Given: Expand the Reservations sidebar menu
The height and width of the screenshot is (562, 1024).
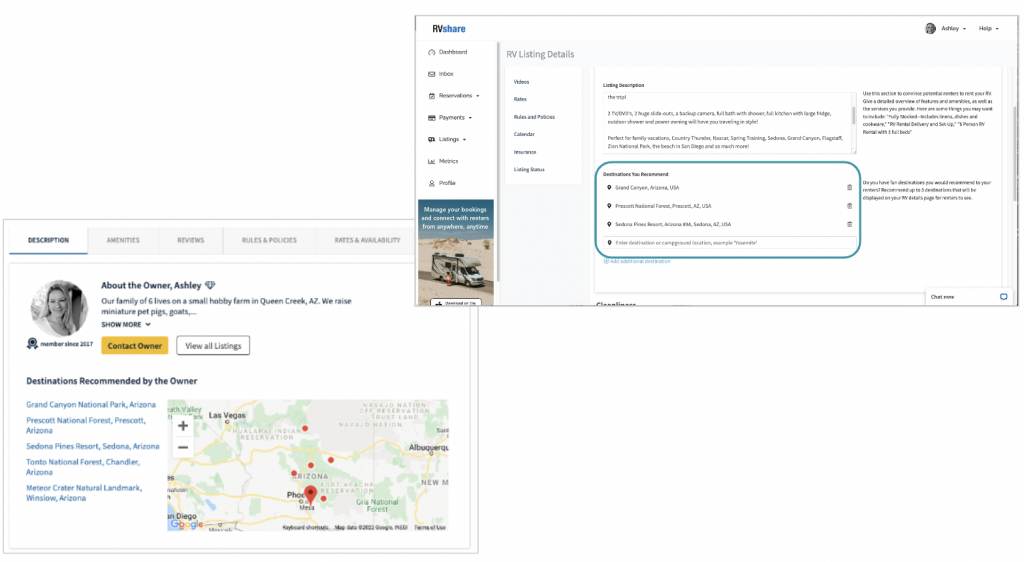Looking at the screenshot, I should 458,96.
